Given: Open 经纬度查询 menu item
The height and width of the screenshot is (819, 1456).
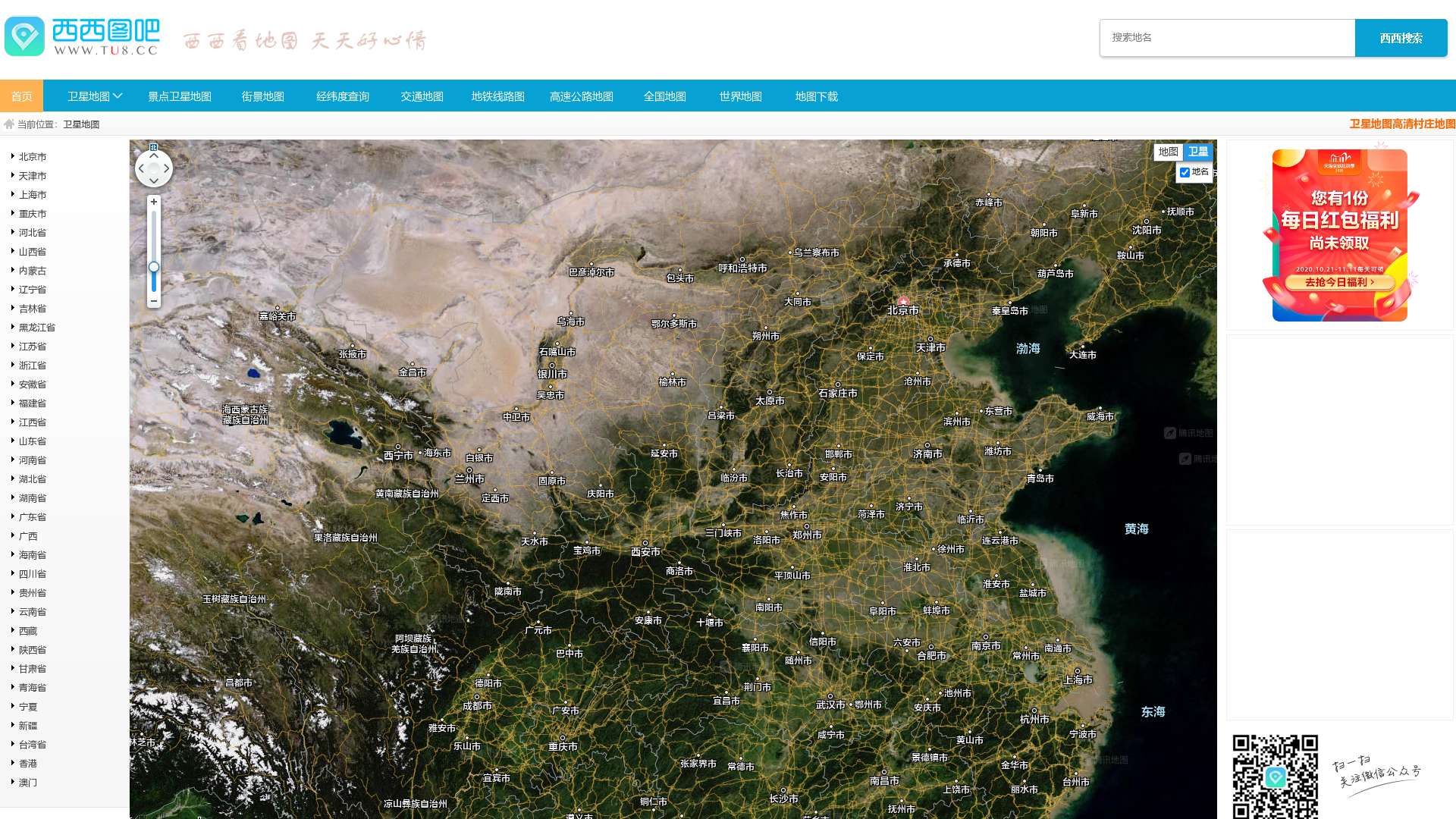Looking at the screenshot, I should [x=343, y=96].
